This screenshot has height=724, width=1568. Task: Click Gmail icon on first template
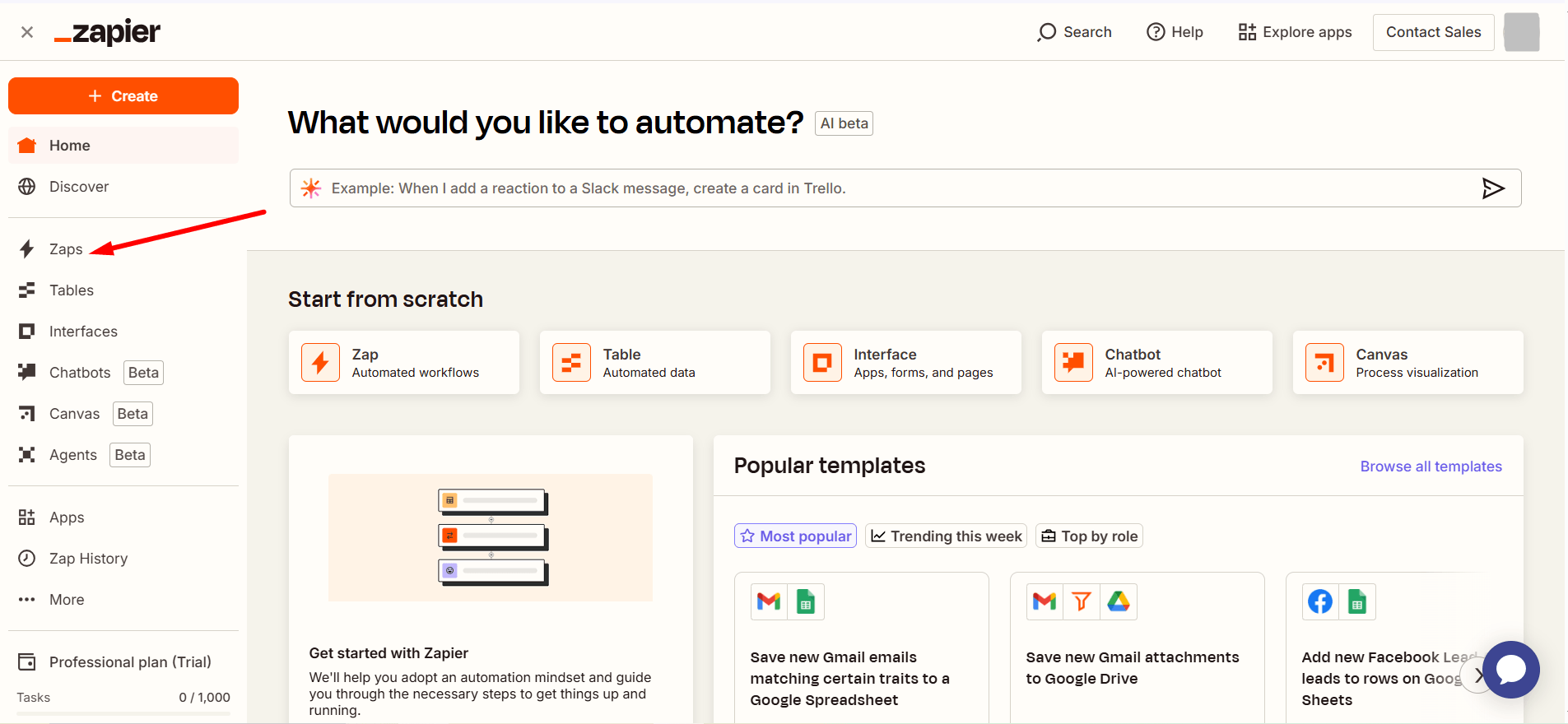[769, 602]
